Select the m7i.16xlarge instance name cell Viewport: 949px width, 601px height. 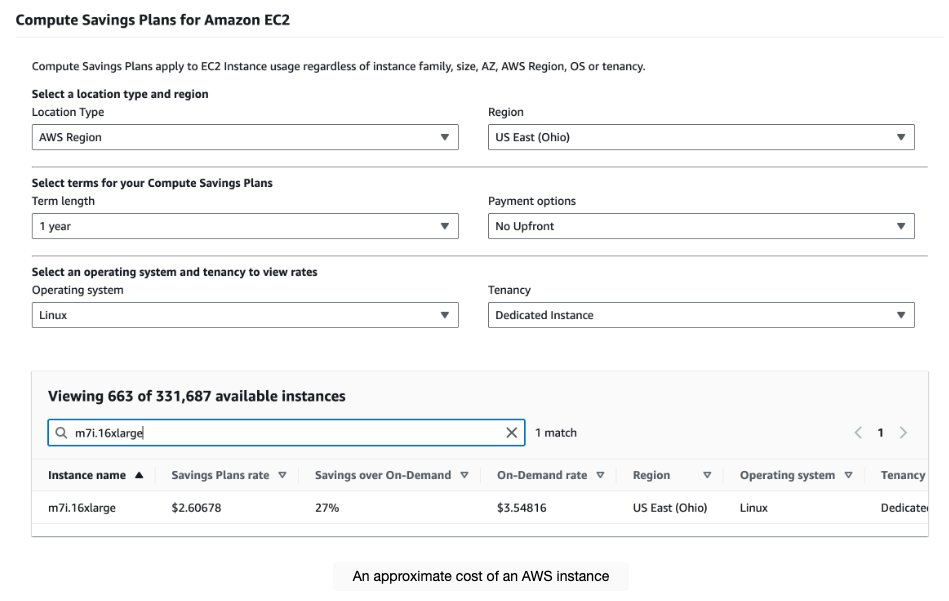click(x=82, y=508)
